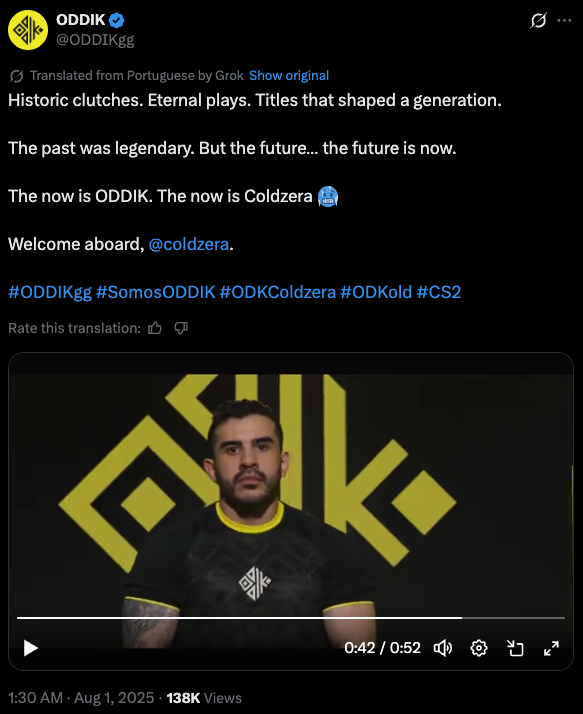
Task: Mute the video sound
Action: tap(442, 648)
